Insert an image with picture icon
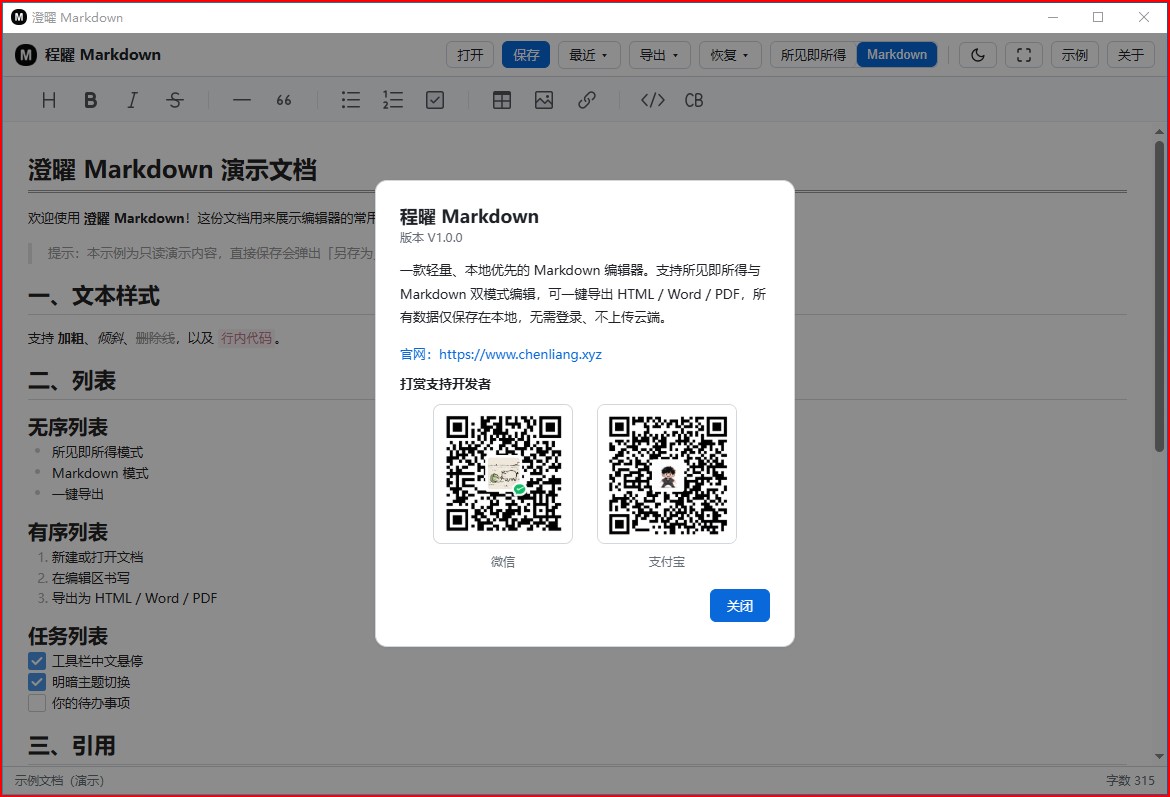The image size is (1170, 797). (544, 100)
